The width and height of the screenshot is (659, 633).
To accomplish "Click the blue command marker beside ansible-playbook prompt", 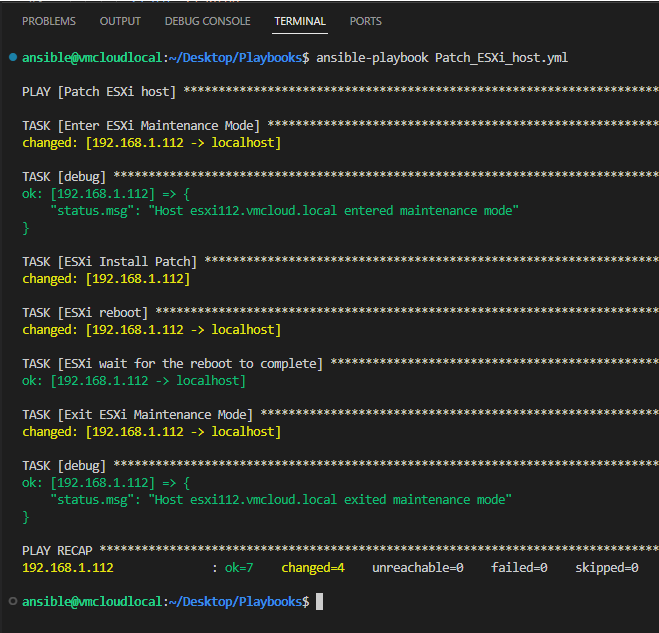I will point(11,58).
